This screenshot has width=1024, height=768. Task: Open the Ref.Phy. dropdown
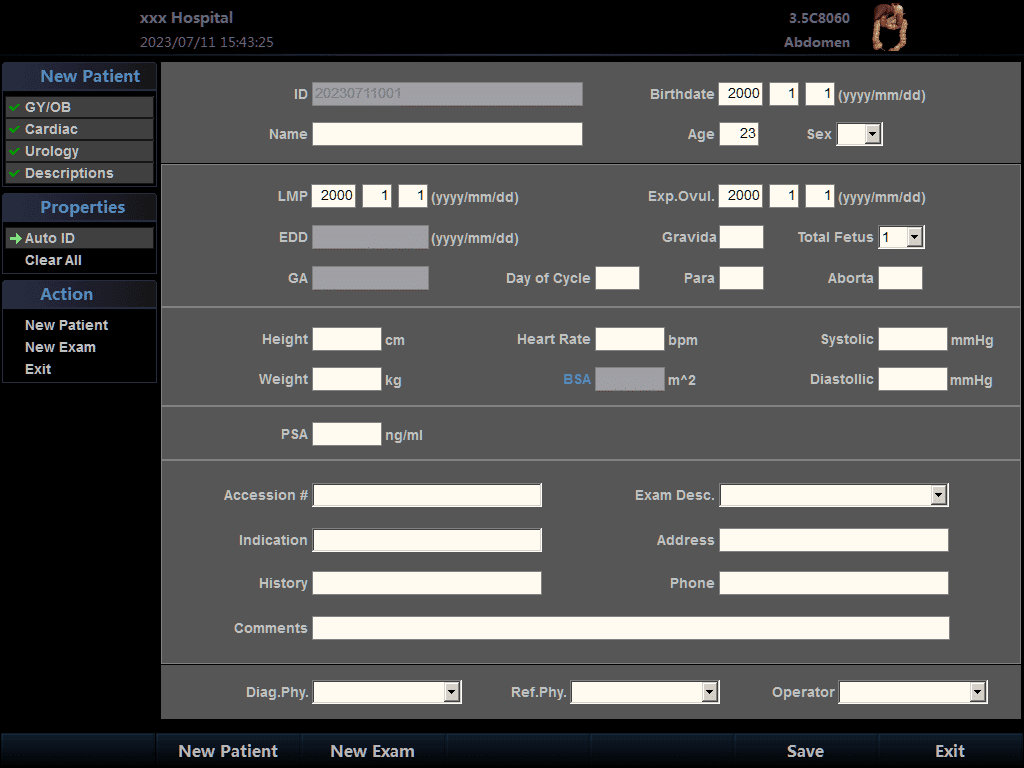[709, 692]
